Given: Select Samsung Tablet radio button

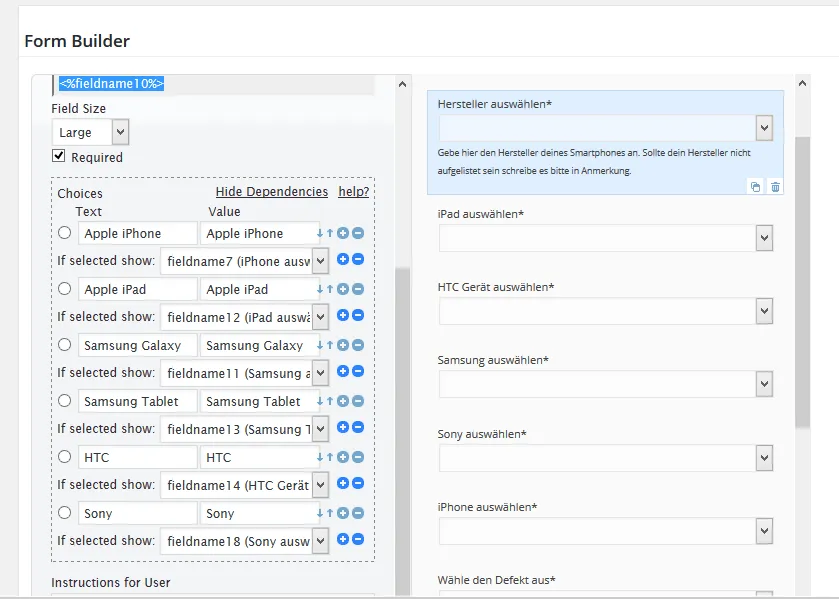Looking at the screenshot, I should tap(64, 401).
